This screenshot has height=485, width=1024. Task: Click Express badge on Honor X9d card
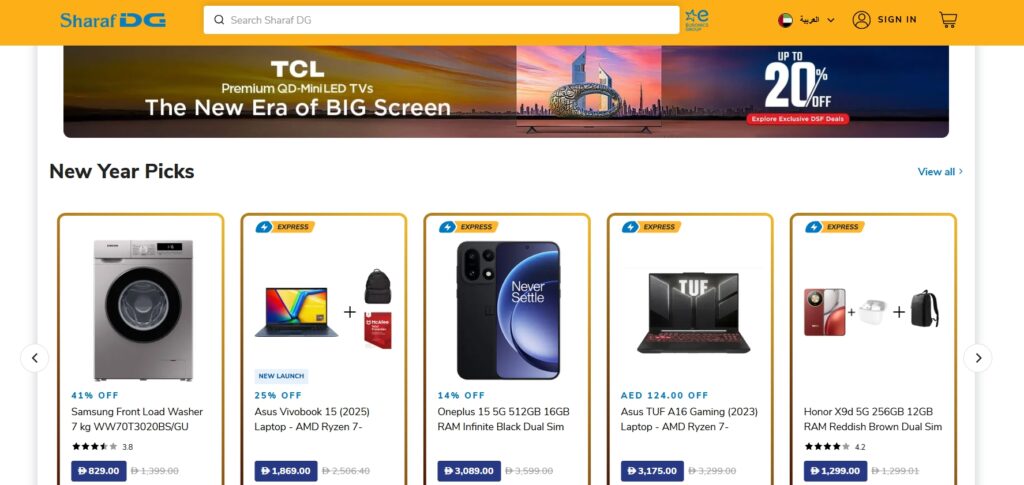835,227
